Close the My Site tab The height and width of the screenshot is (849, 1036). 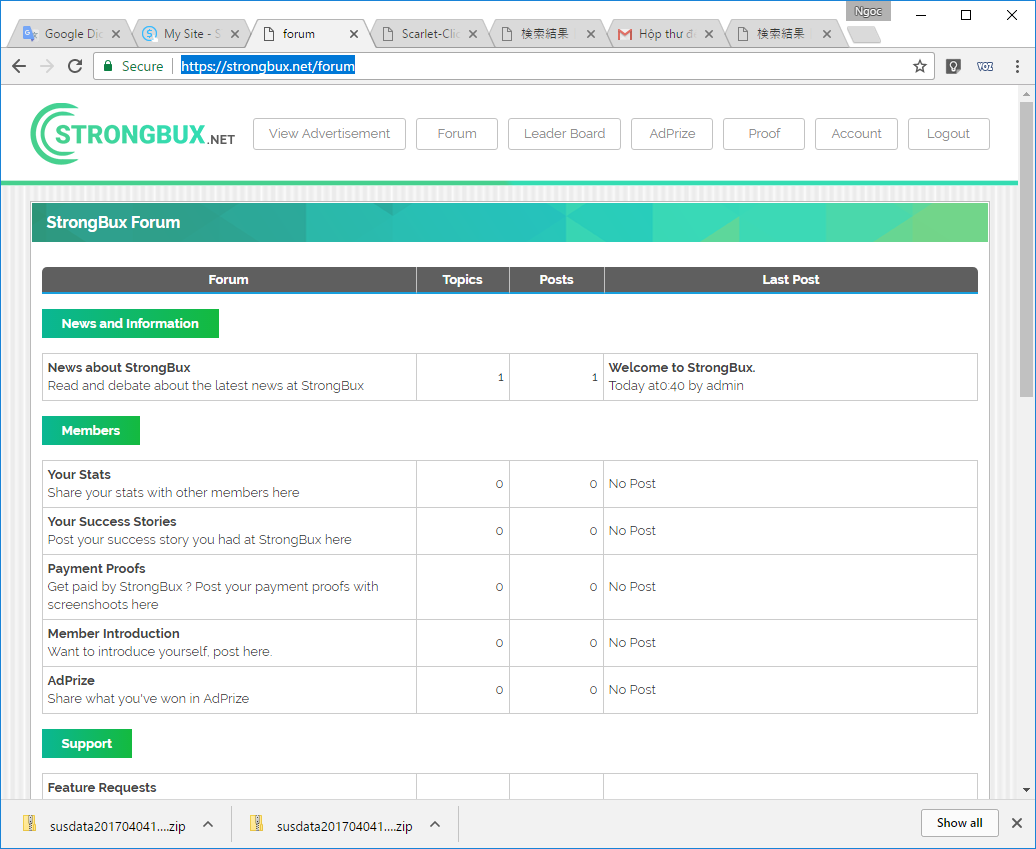(235, 34)
